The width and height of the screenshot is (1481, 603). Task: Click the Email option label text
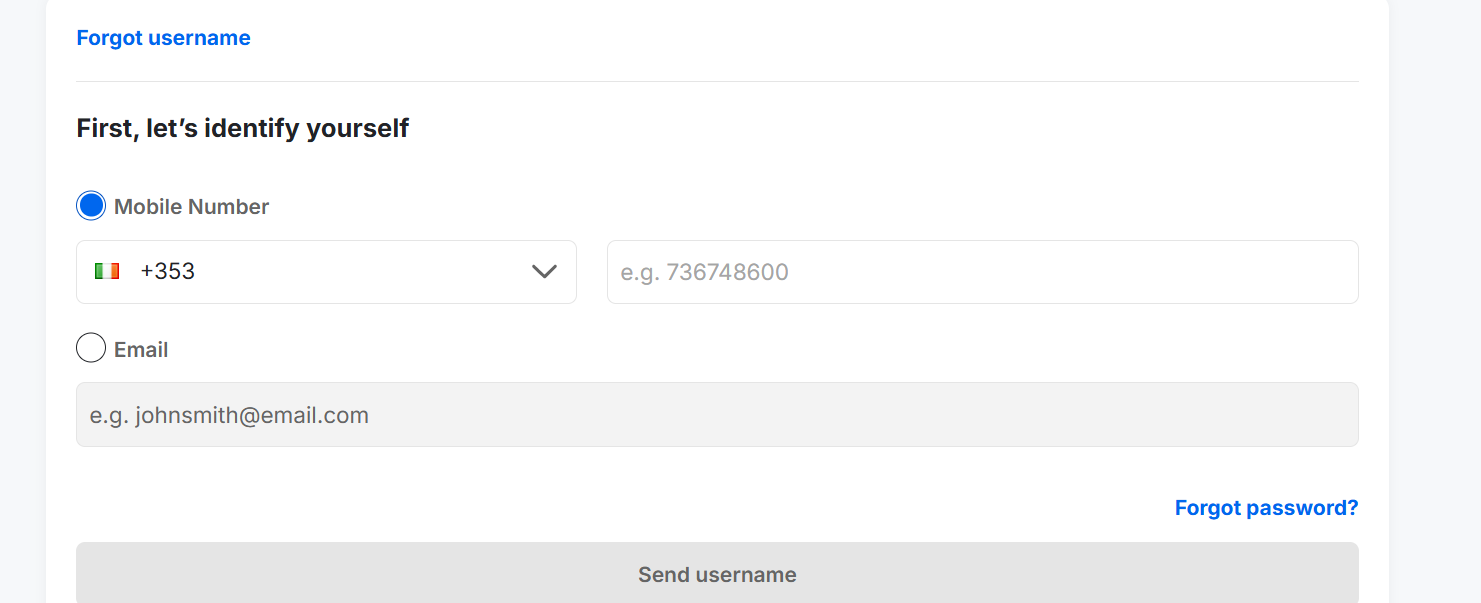click(x=141, y=350)
